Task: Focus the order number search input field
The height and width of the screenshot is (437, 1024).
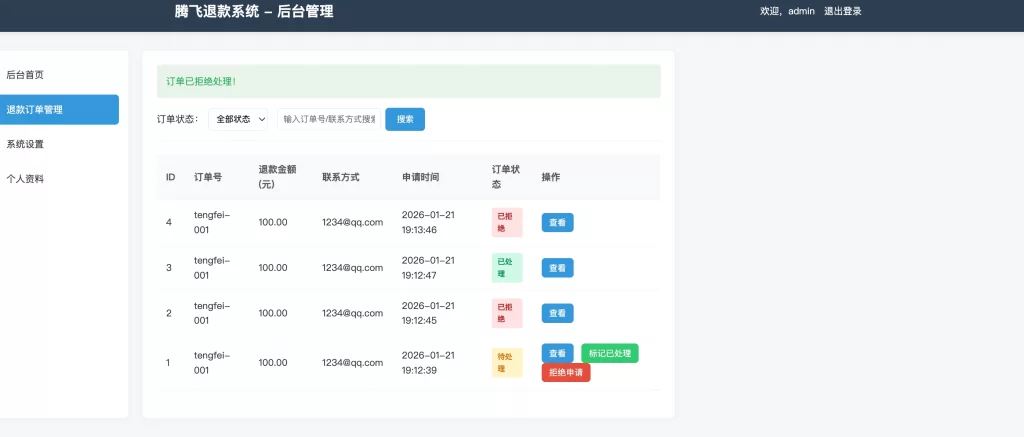Action: pyautogui.click(x=329, y=119)
